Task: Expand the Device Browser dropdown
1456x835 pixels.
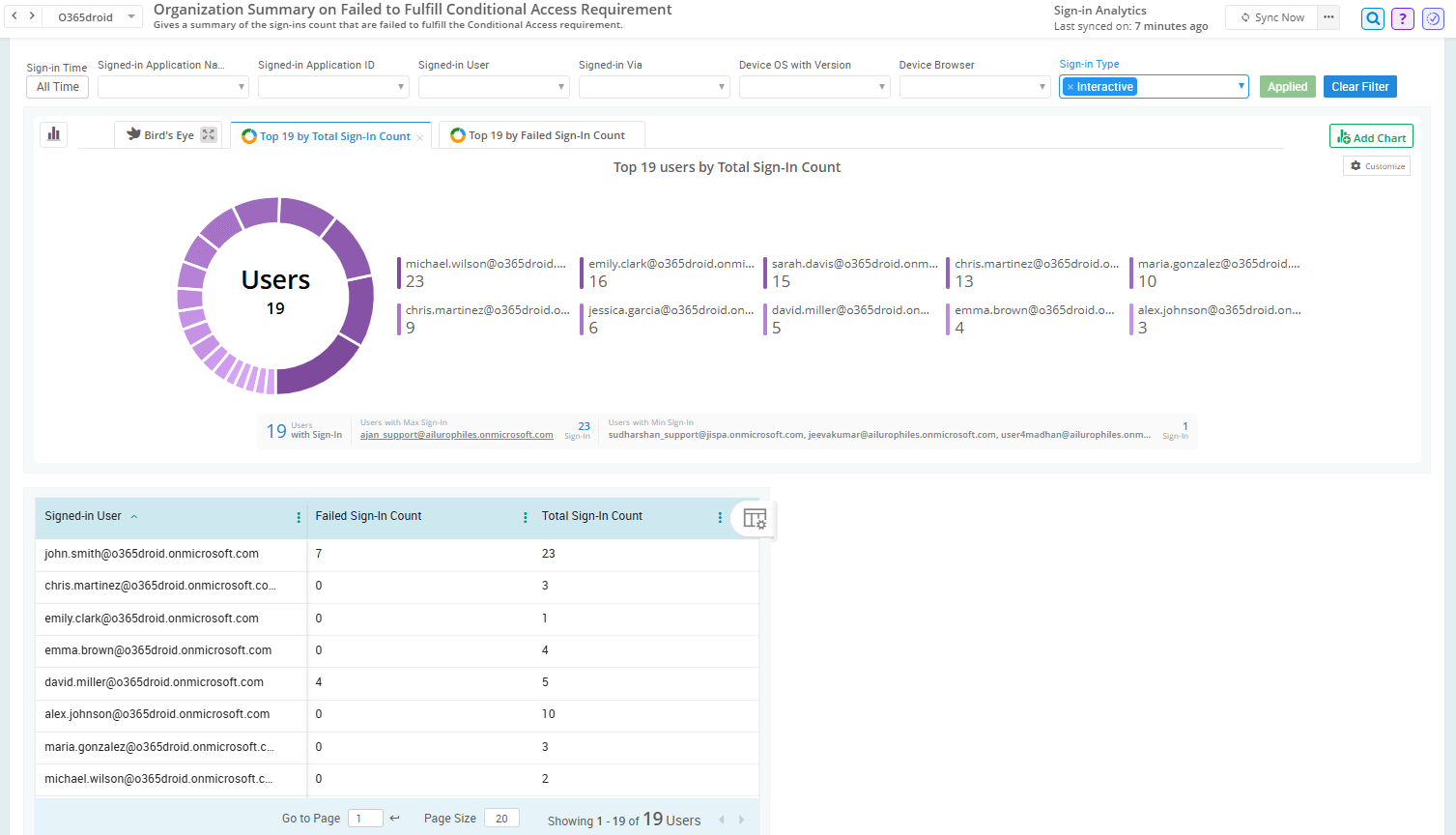Action: 974,87
